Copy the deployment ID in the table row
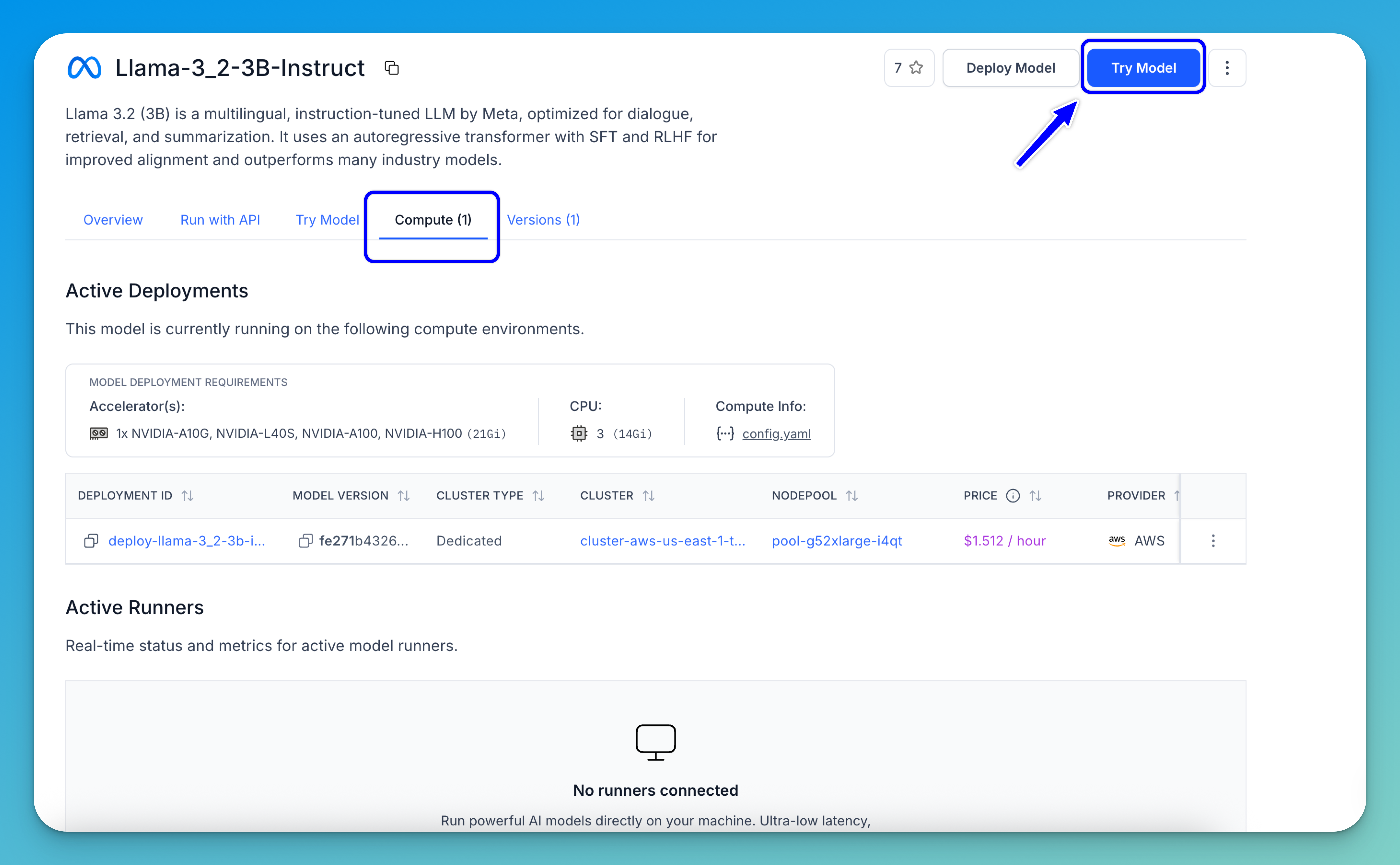Screen dimensions: 1400x865 (91, 540)
